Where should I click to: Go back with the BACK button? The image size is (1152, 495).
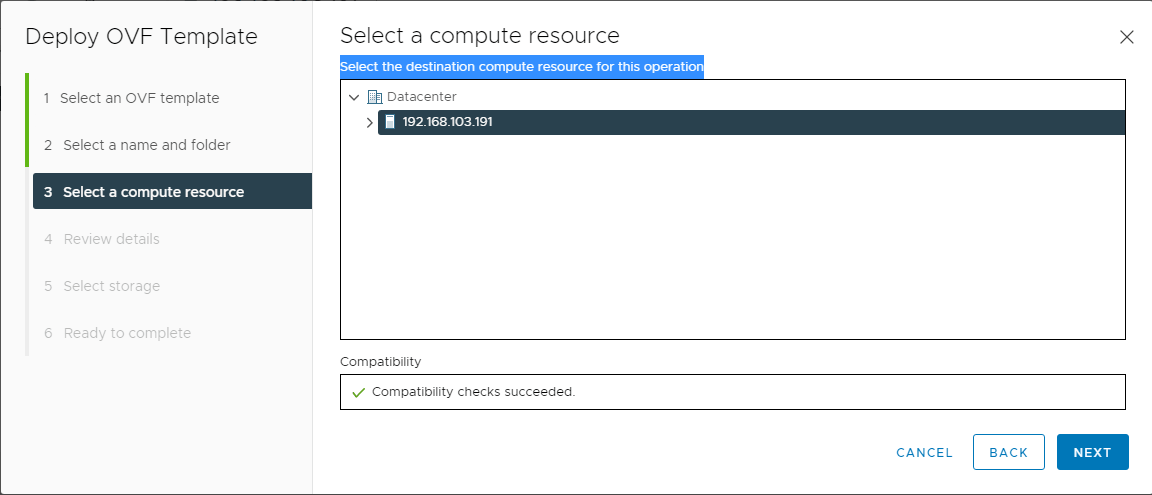(1009, 452)
